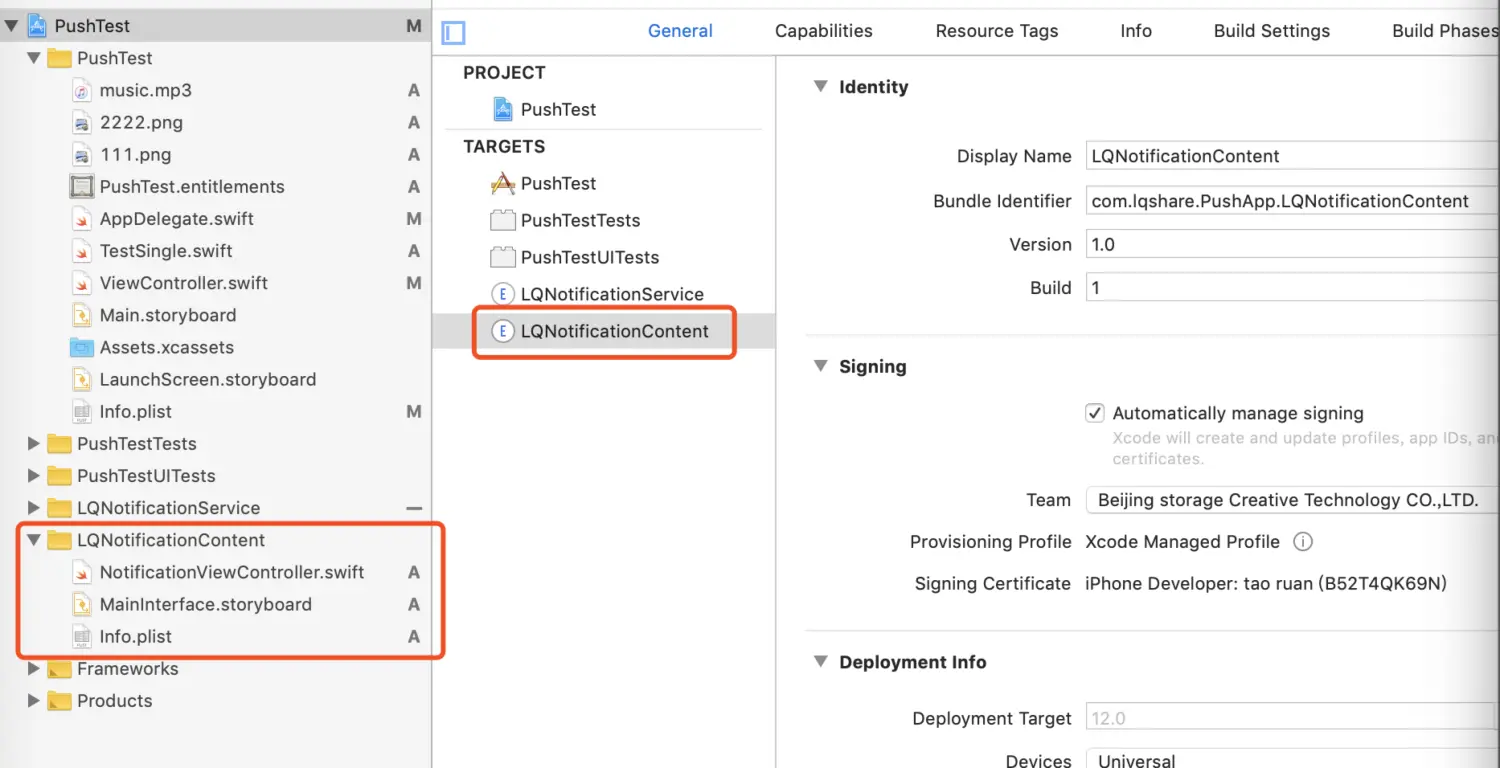Viewport: 1500px width, 768px height.
Task: Expand the Products group
Action: pos(34,701)
